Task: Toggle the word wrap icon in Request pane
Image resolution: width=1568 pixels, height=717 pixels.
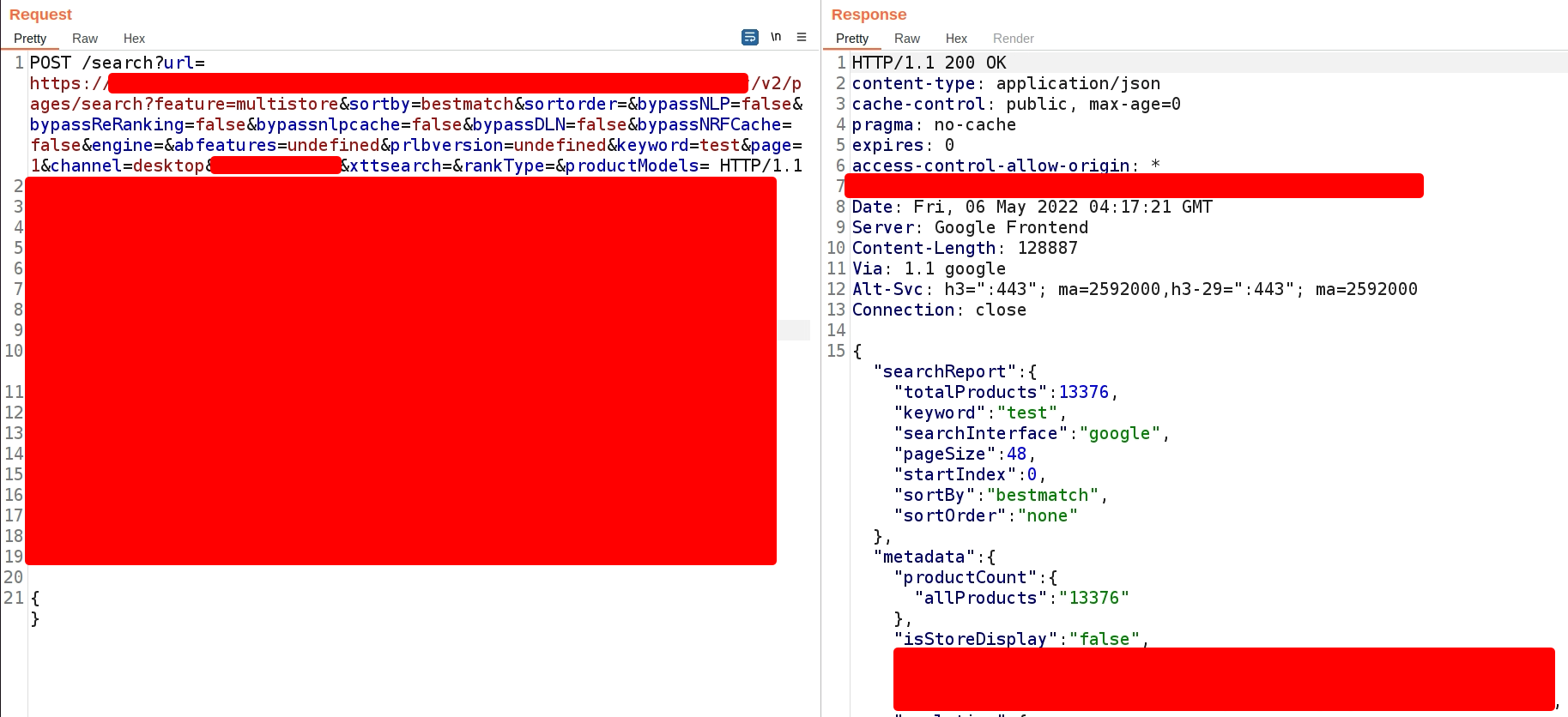Action: tap(750, 37)
